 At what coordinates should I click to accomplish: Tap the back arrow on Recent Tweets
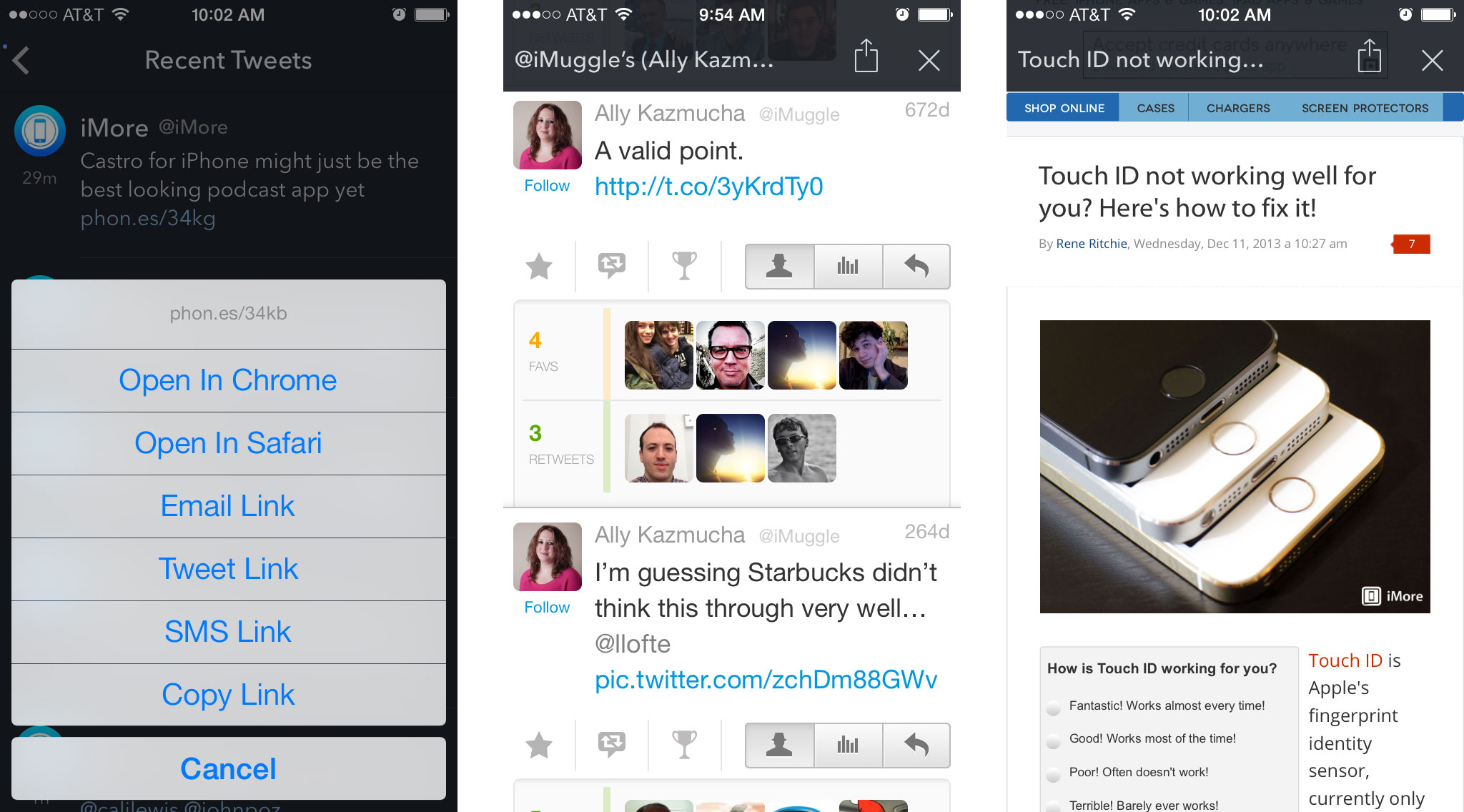(x=21, y=61)
